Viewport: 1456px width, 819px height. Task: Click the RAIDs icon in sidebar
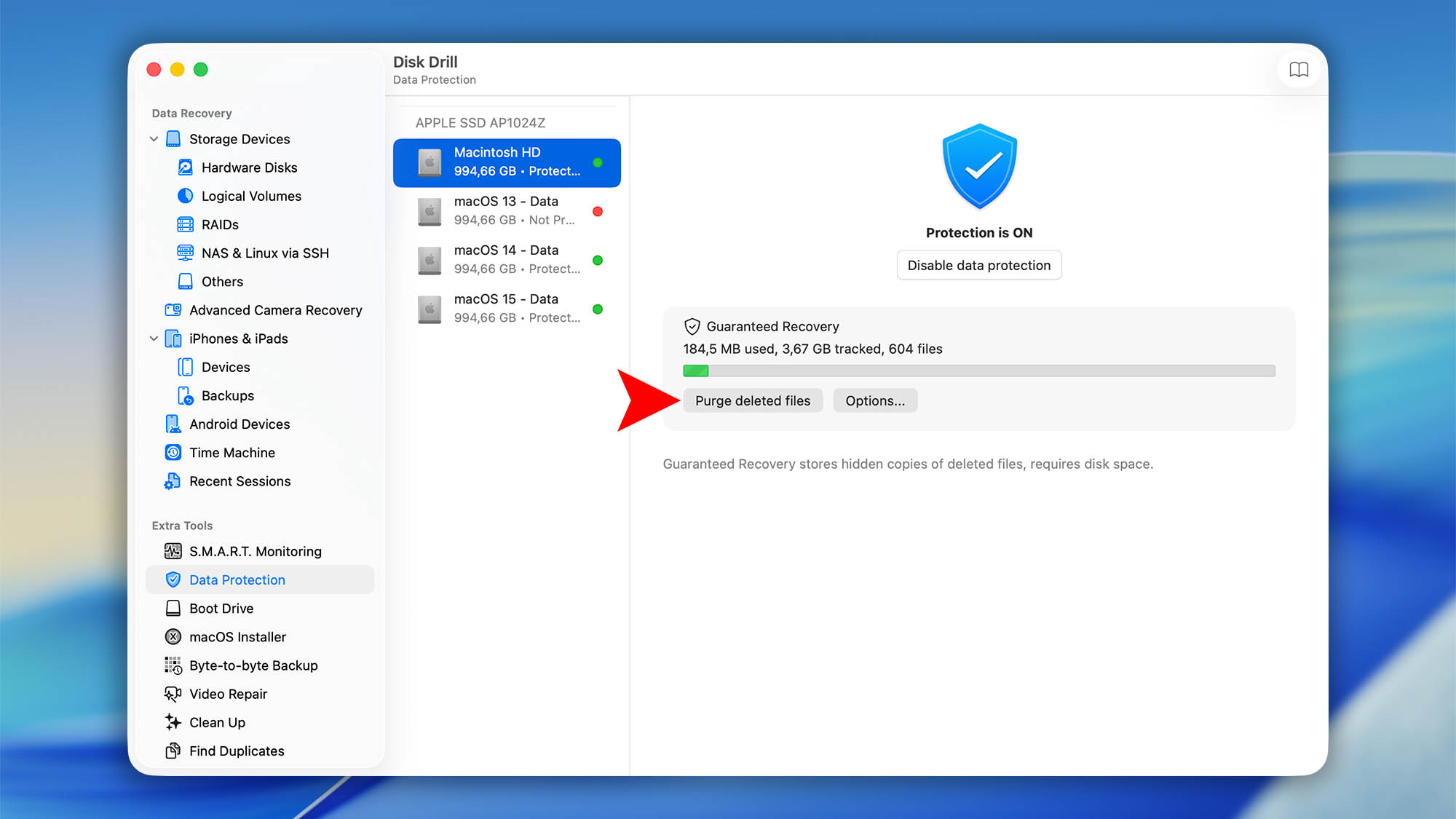click(x=186, y=224)
